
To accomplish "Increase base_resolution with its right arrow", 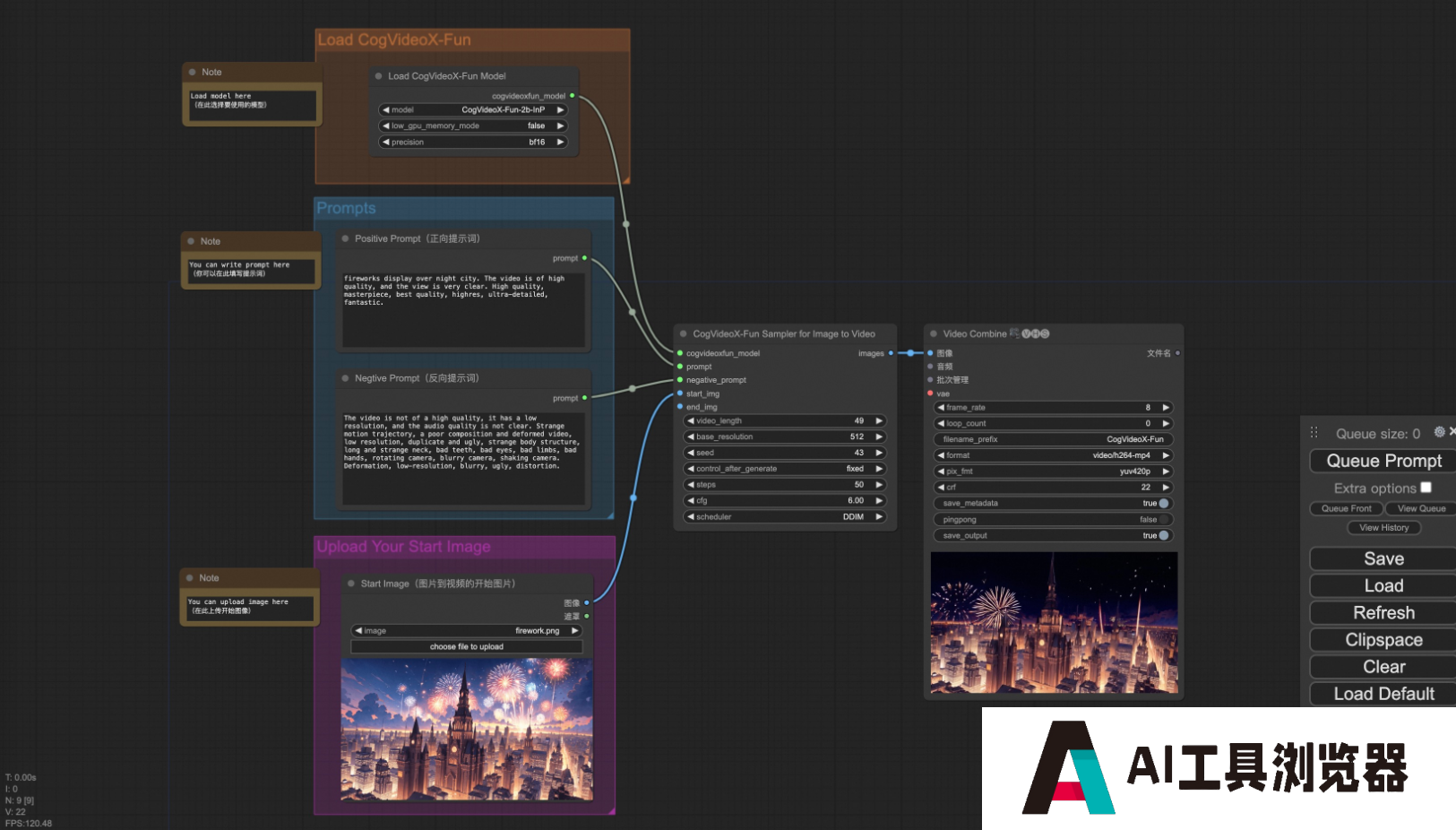I will pyautogui.click(x=879, y=437).
